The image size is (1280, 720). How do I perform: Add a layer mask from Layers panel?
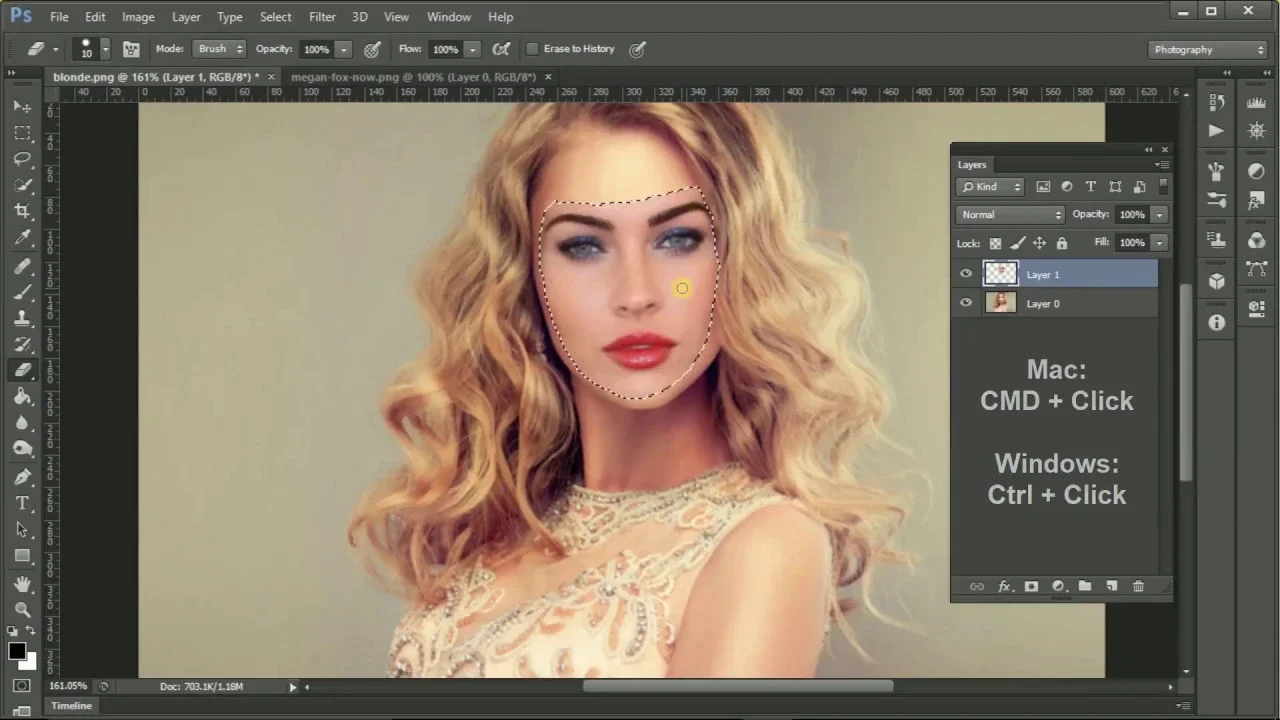[x=1031, y=587]
